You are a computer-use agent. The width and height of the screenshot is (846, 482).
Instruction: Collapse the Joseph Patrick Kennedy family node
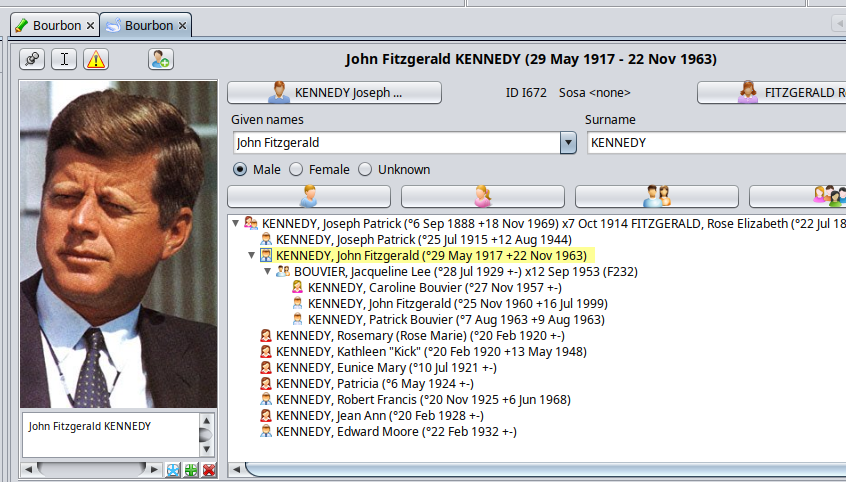click(236, 224)
